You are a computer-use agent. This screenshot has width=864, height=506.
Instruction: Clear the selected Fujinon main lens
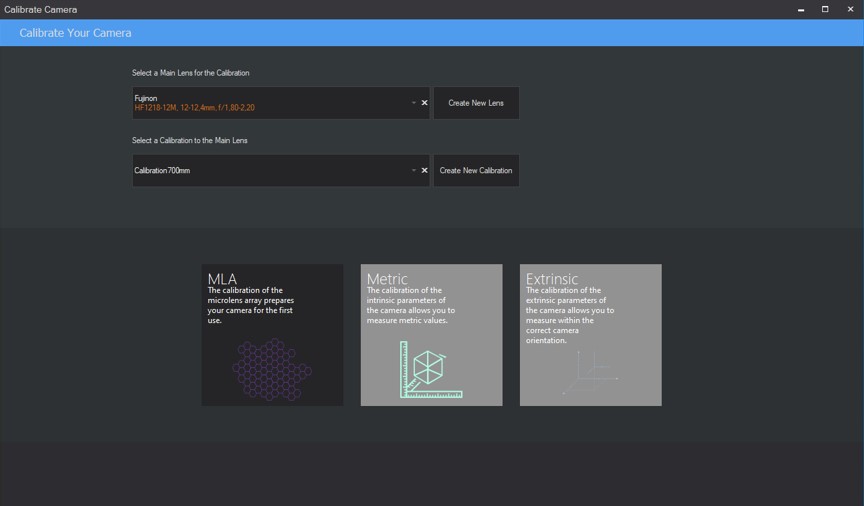click(424, 103)
